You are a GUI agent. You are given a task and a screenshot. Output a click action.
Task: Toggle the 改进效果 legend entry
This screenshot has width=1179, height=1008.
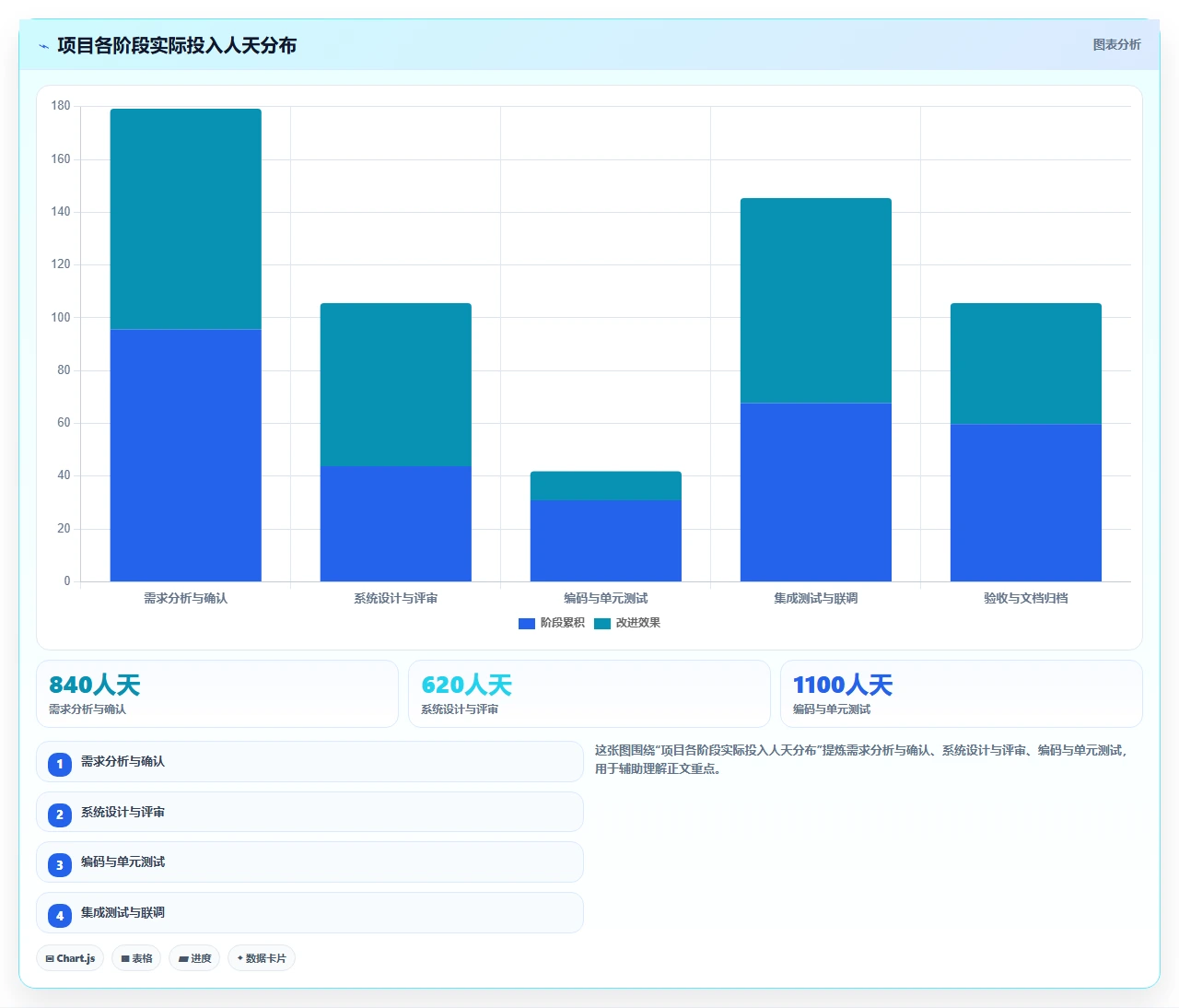click(627, 623)
